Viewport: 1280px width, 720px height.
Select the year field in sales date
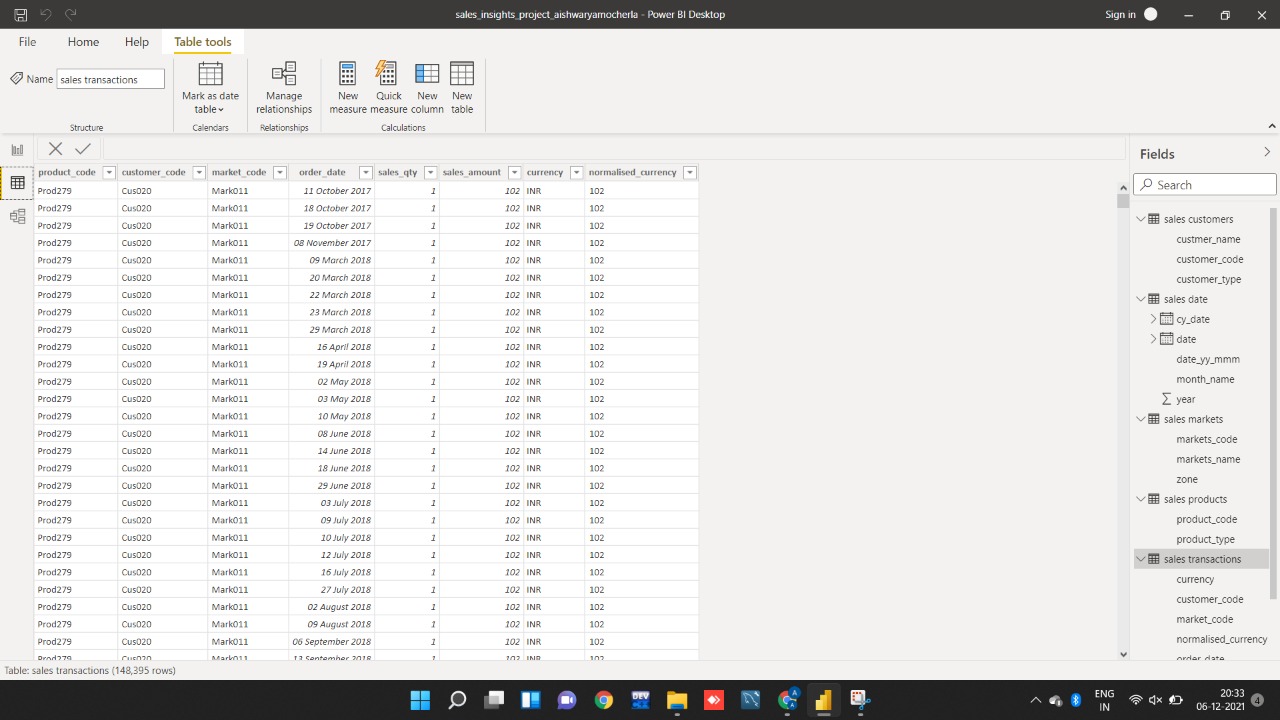pos(1185,399)
